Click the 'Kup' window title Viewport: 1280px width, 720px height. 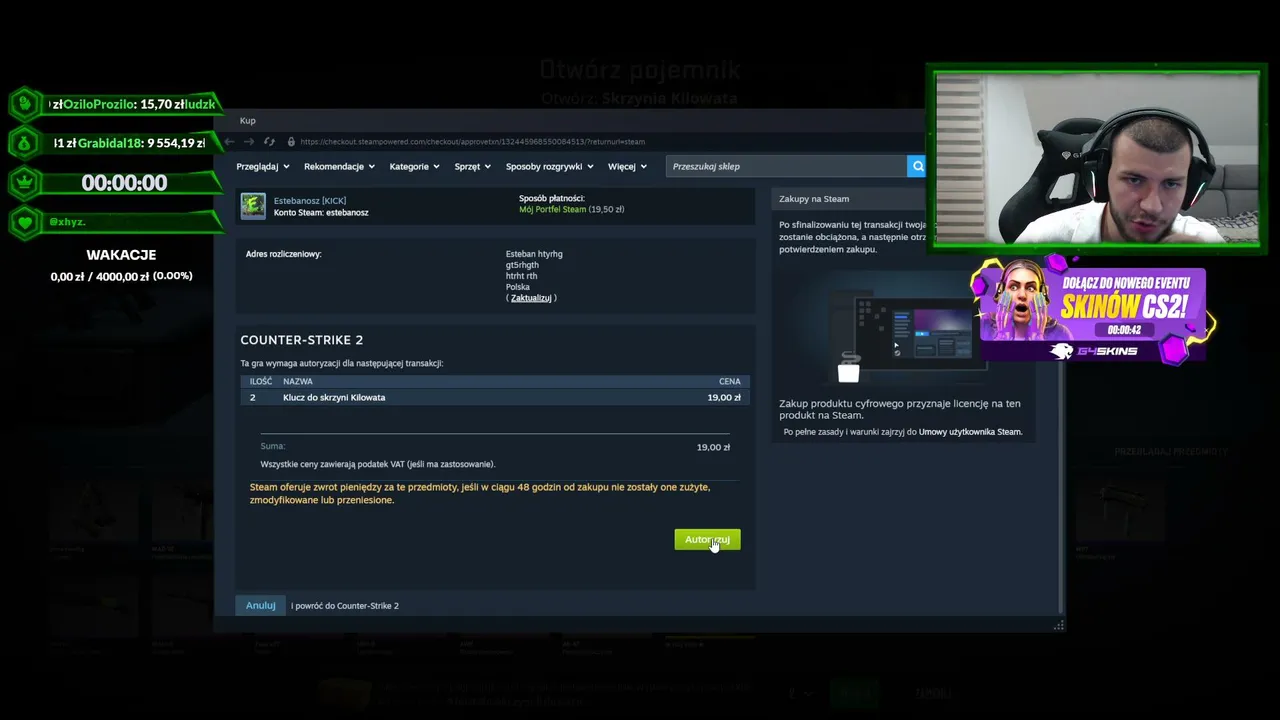(247, 121)
